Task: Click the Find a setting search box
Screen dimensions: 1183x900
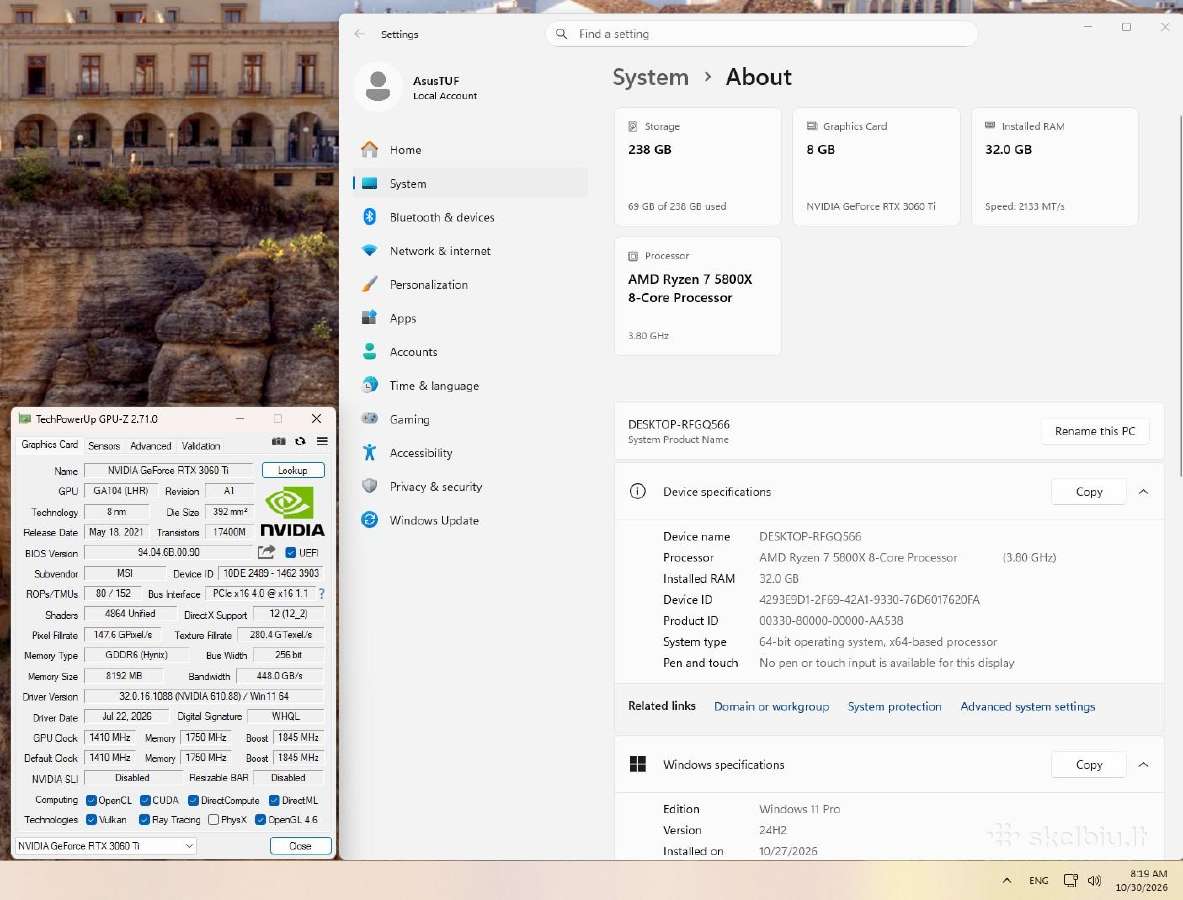Action: (x=761, y=34)
